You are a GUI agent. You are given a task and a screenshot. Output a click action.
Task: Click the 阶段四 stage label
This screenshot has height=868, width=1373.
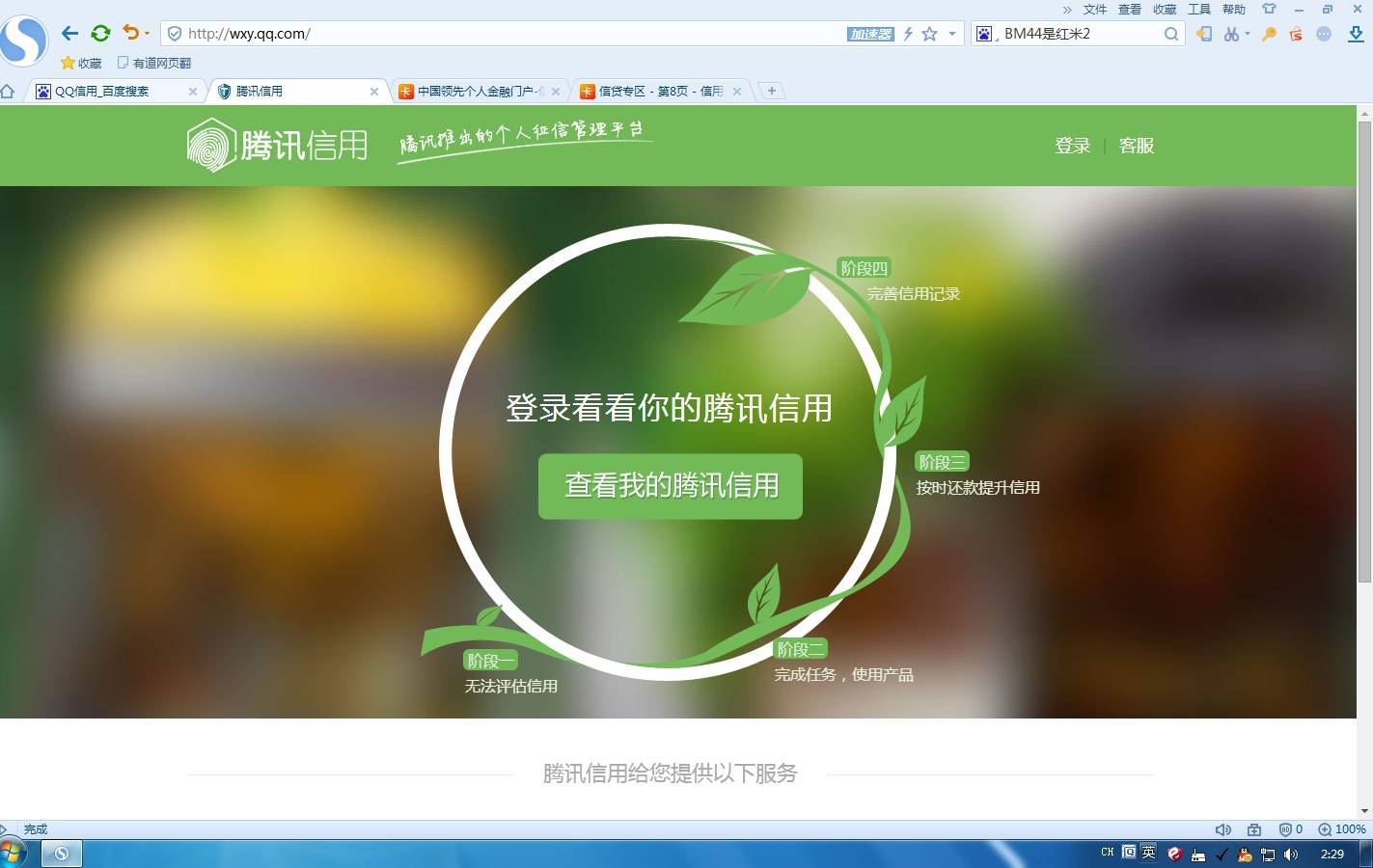(x=864, y=268)
